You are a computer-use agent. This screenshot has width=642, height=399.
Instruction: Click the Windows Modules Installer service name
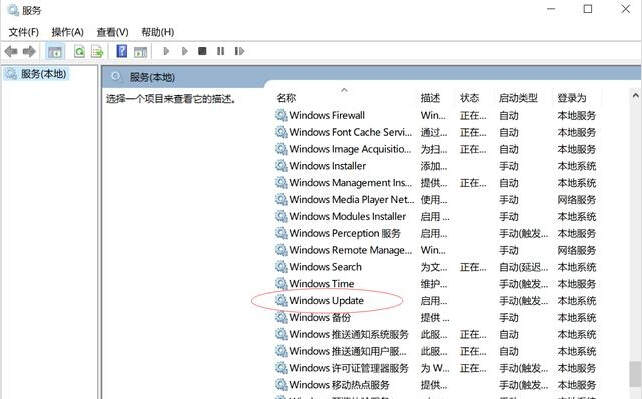348,216
